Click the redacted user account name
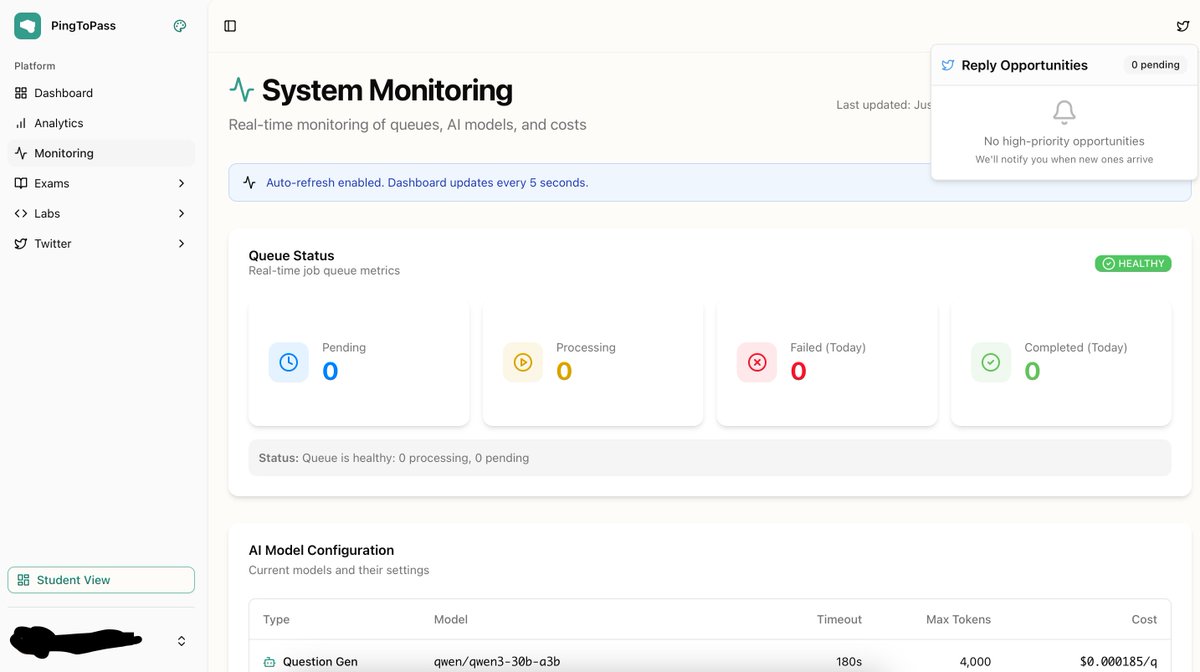The width and height of the screenshot is (1200, 672). [76, 640]
